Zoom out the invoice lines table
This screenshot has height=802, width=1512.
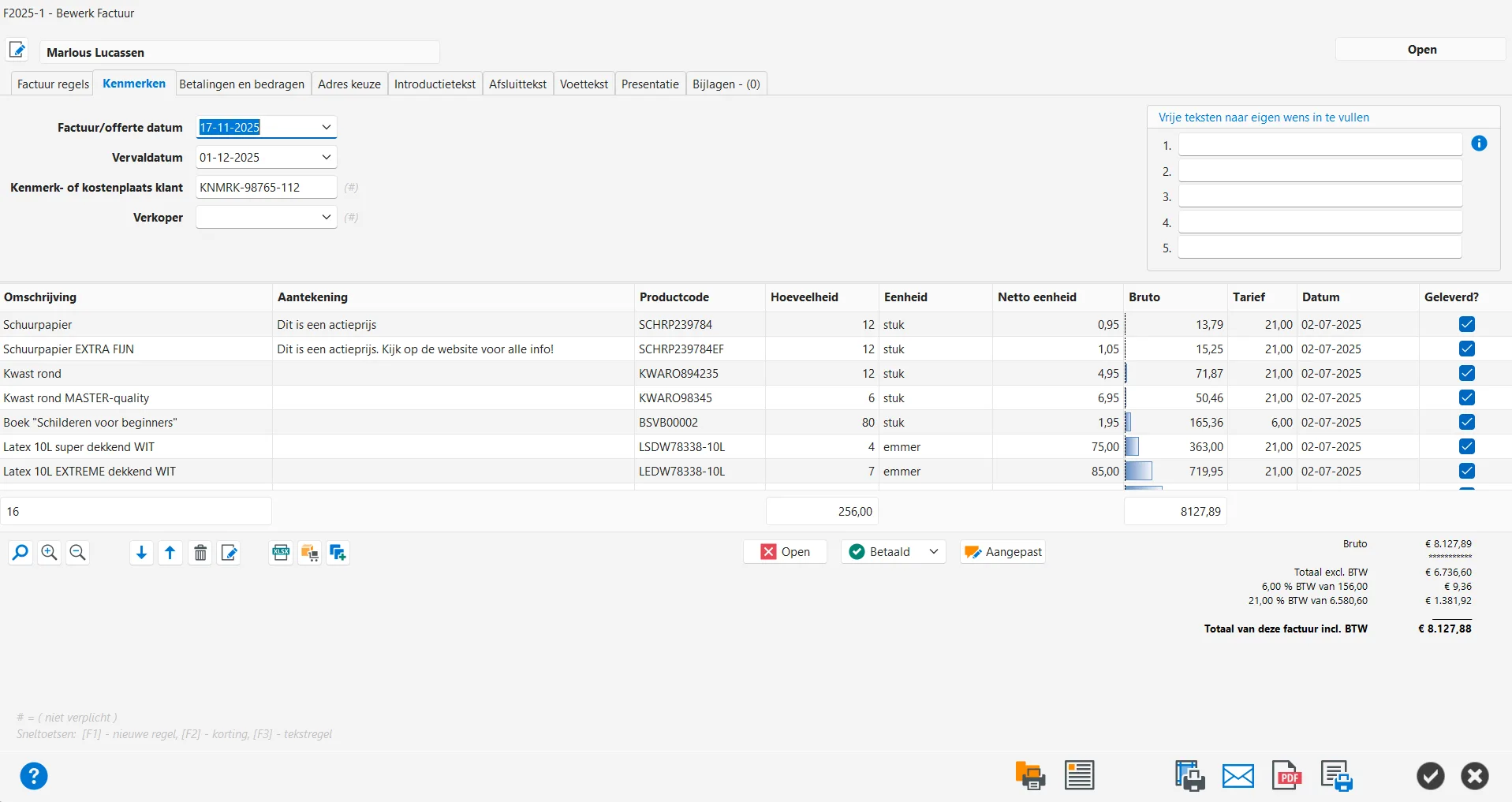(77, 552)
